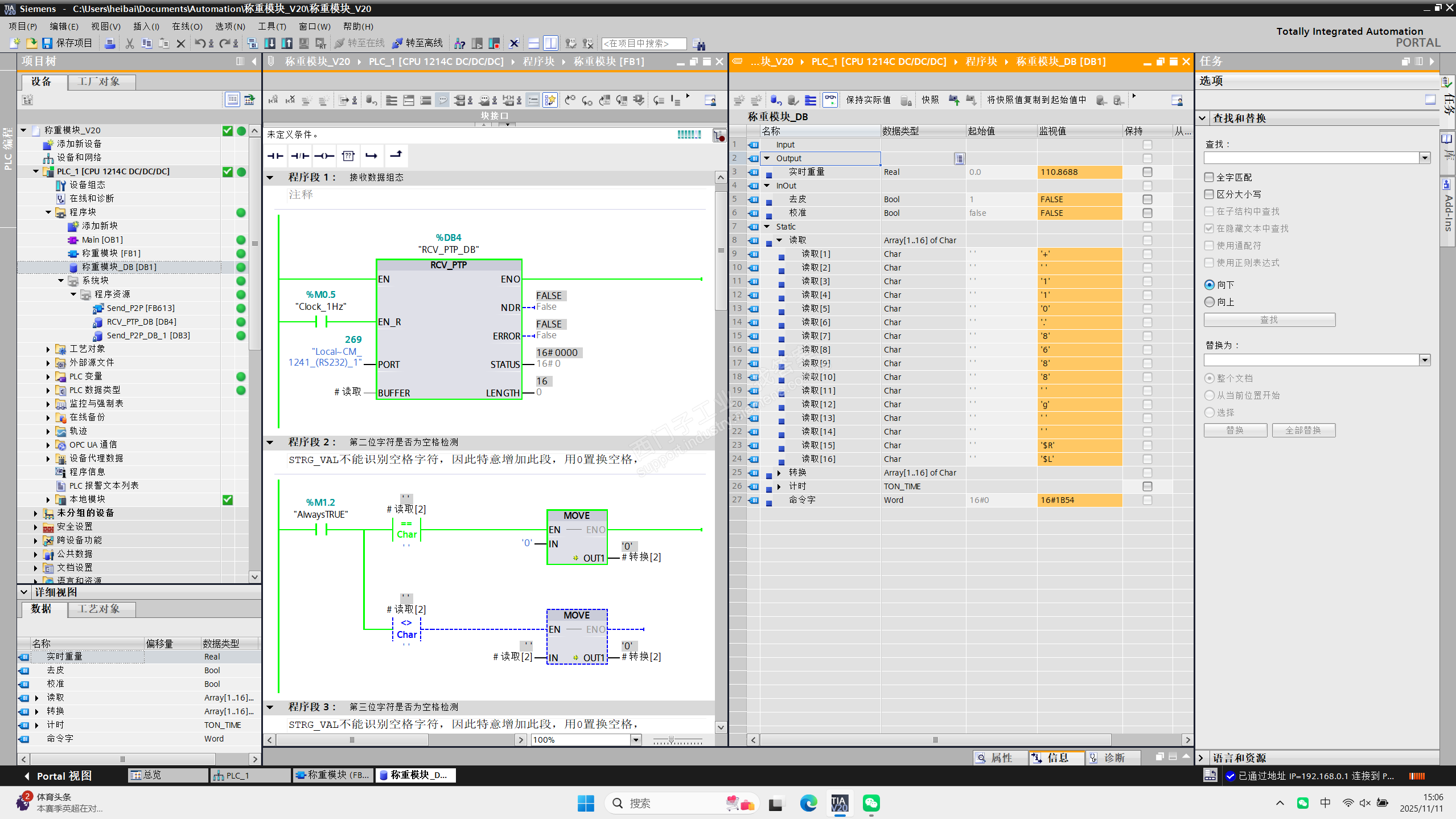Click the empty box instruction icon

(x=348, y=155)
